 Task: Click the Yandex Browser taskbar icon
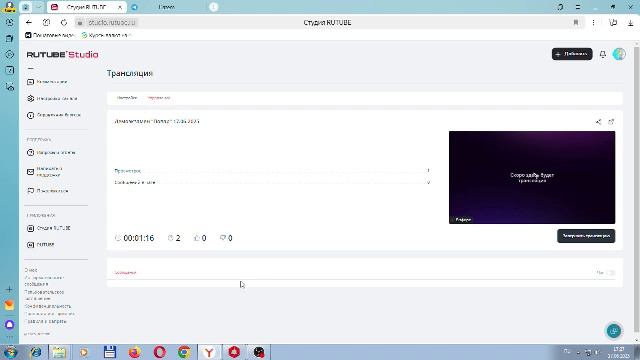click(x=209, y=352)
